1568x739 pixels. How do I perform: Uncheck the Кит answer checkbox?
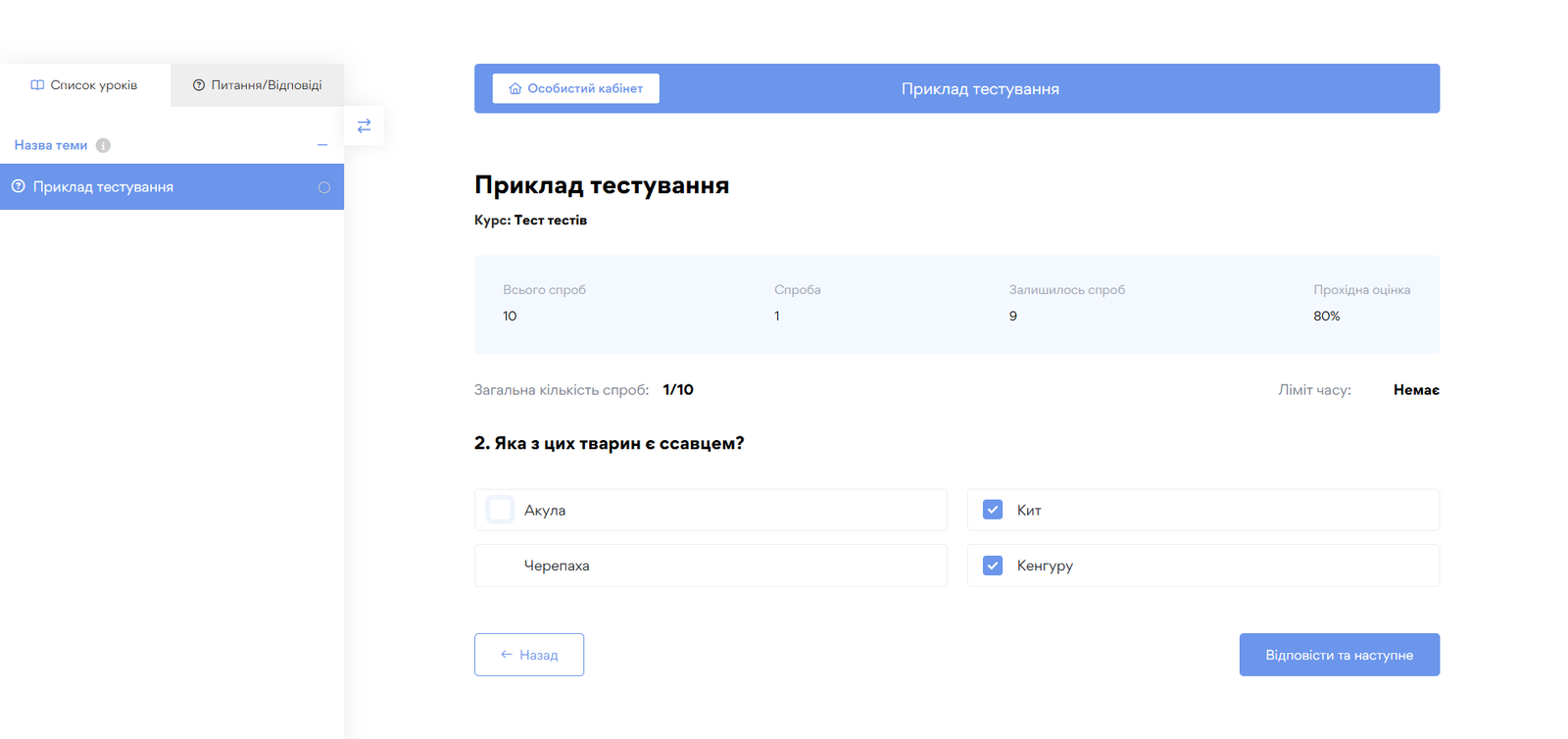pos(993,510)
